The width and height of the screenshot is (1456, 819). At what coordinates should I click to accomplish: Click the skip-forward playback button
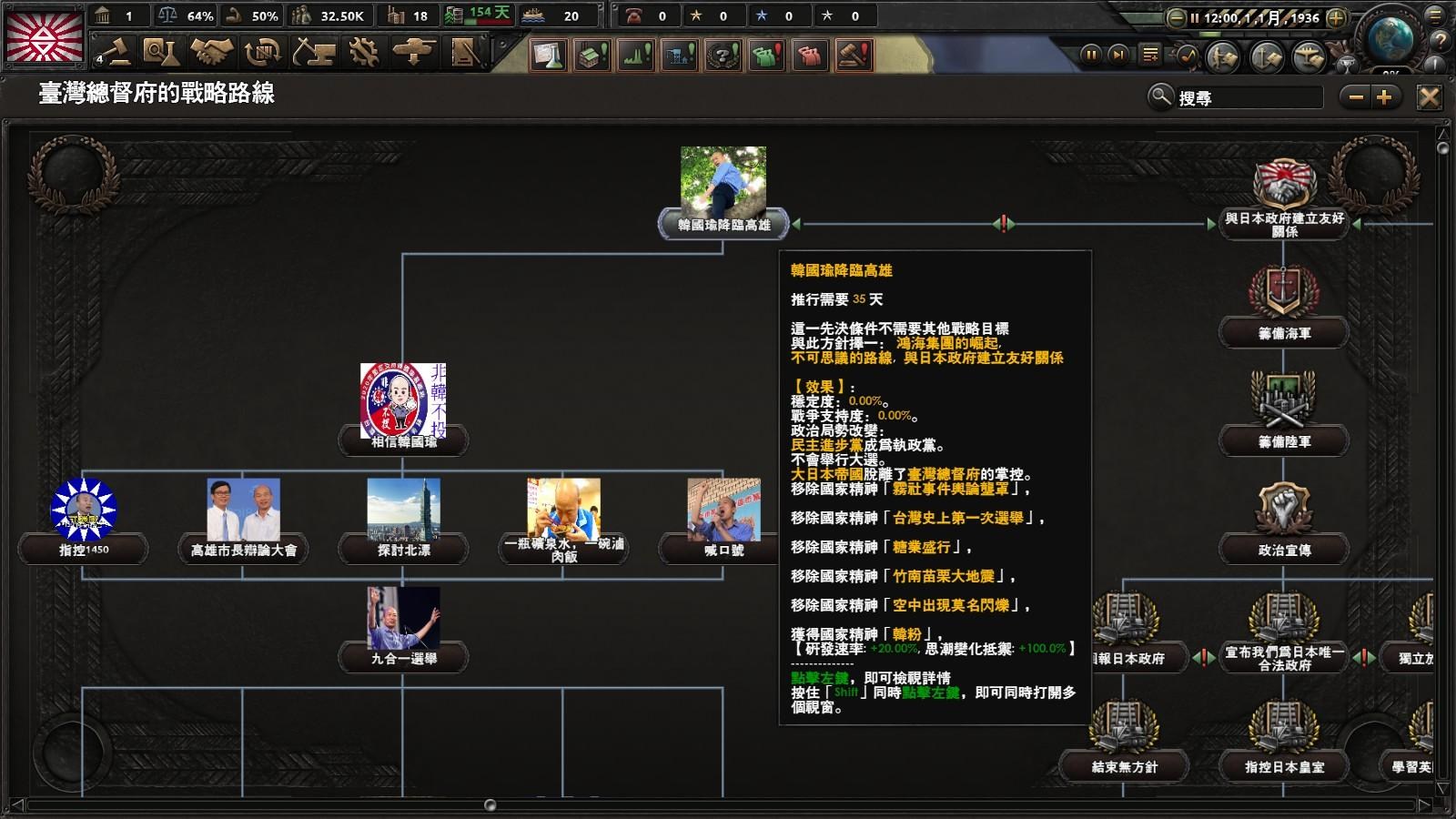coord(1118,55)
